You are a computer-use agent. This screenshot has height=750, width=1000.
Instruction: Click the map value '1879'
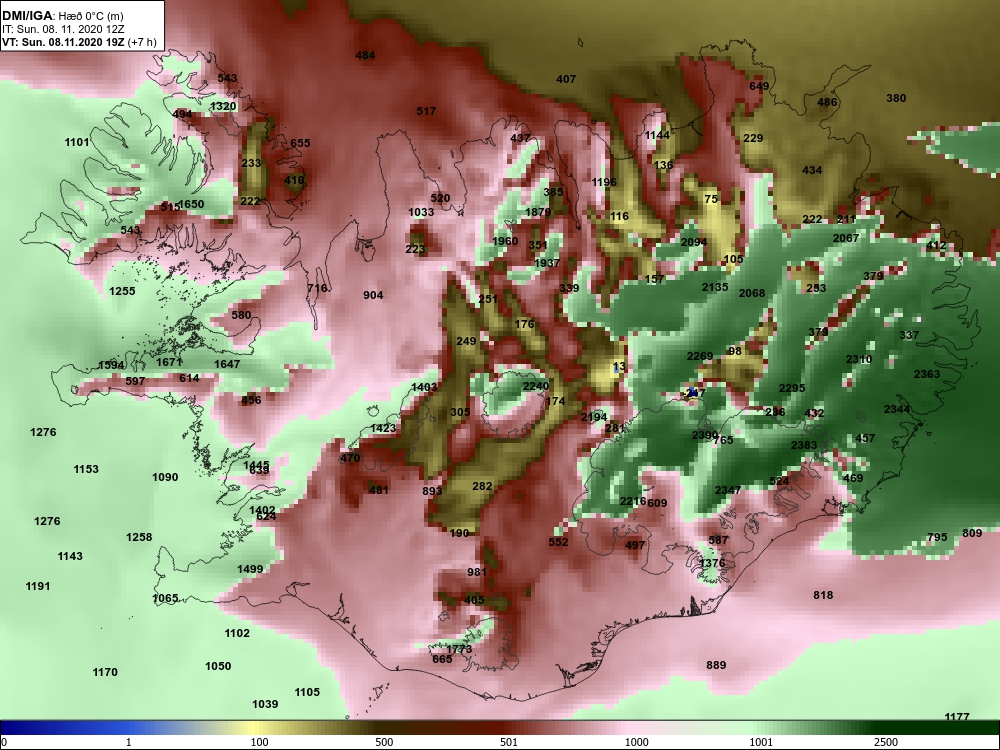coord(538,212)
